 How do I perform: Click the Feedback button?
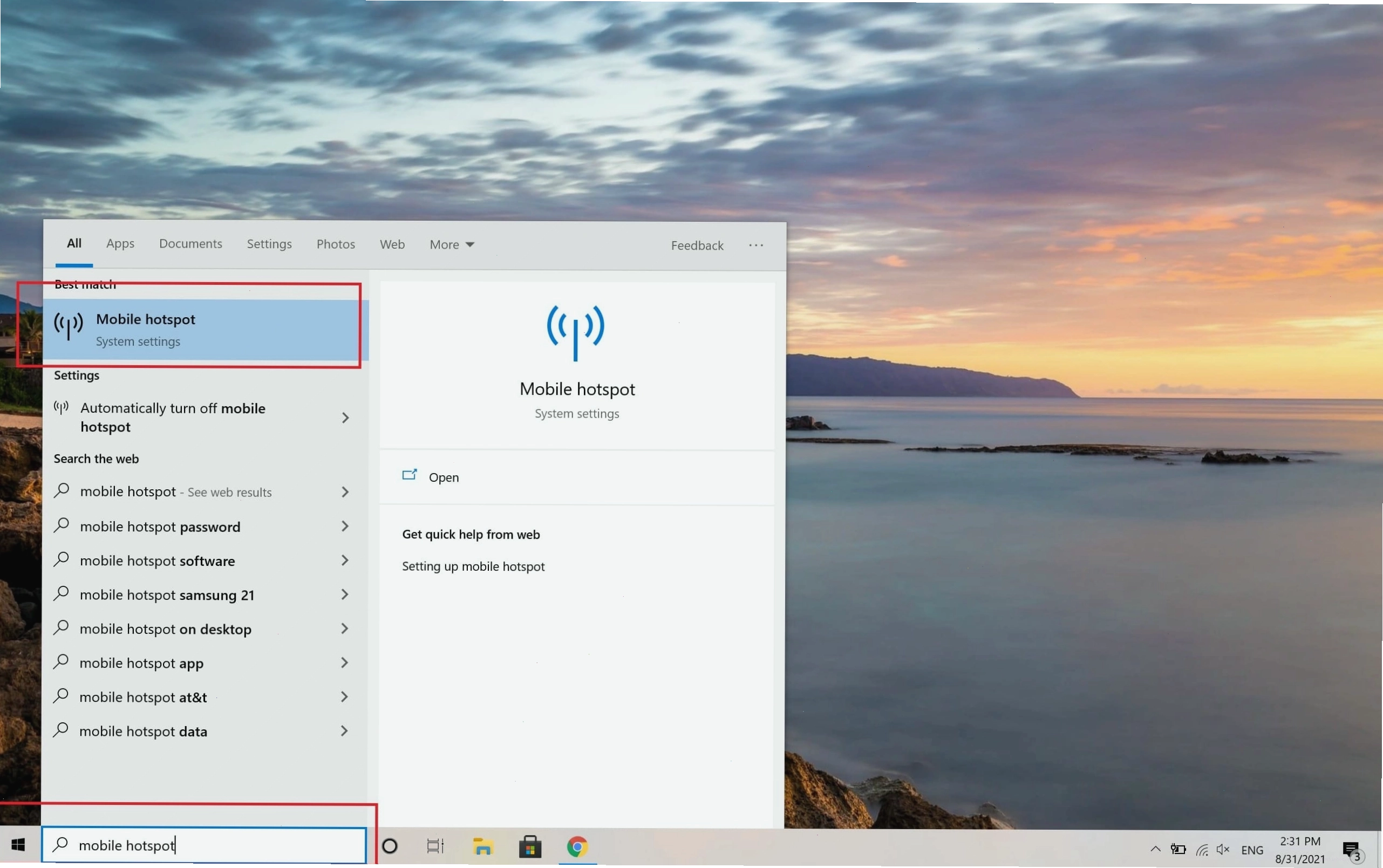697,245
